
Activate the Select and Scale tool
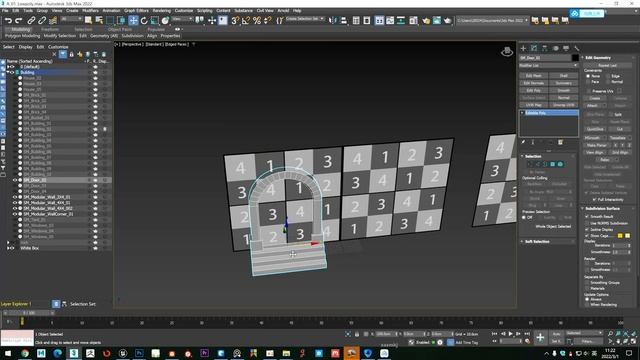coord(155,20)
